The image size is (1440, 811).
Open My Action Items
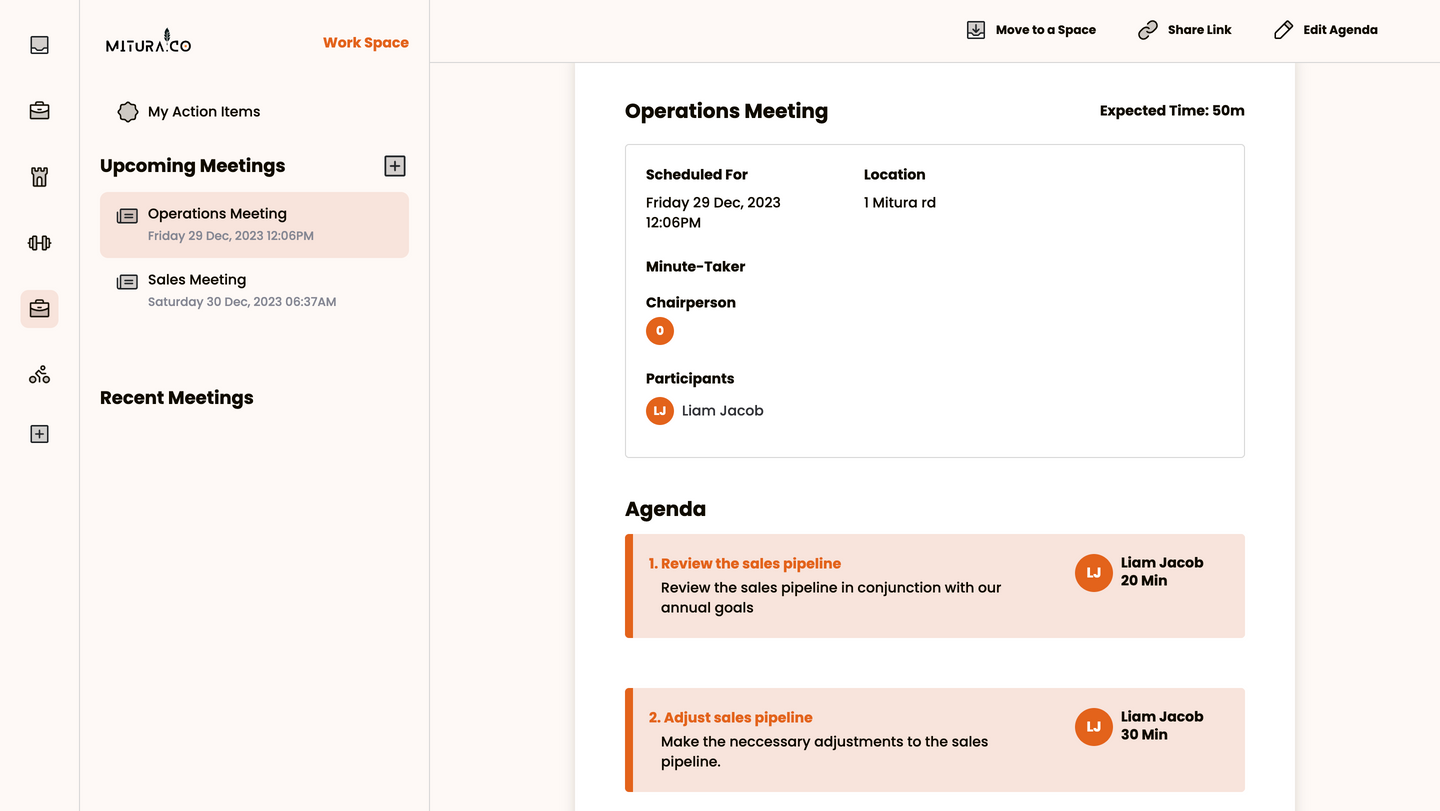pos(203,112)
